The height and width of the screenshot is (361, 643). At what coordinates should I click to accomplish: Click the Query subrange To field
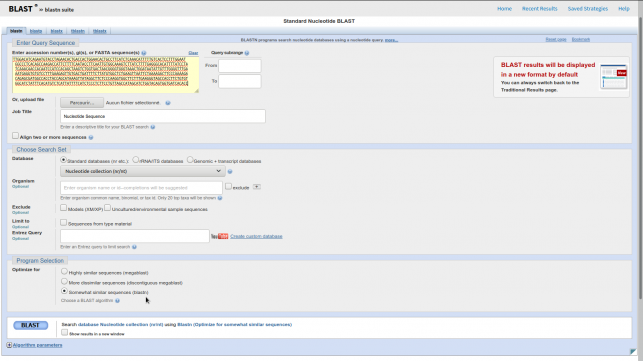tap(239, 81)
